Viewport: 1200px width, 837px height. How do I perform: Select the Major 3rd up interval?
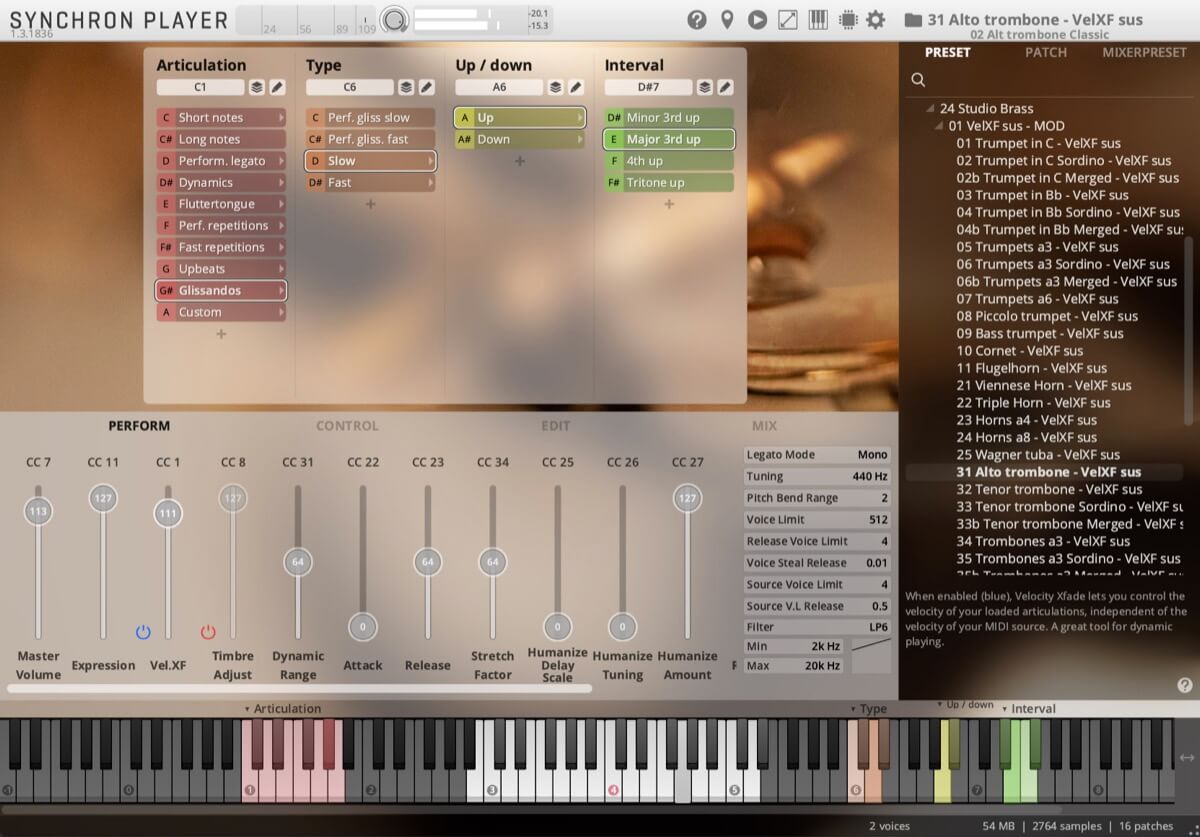point(668,139)
